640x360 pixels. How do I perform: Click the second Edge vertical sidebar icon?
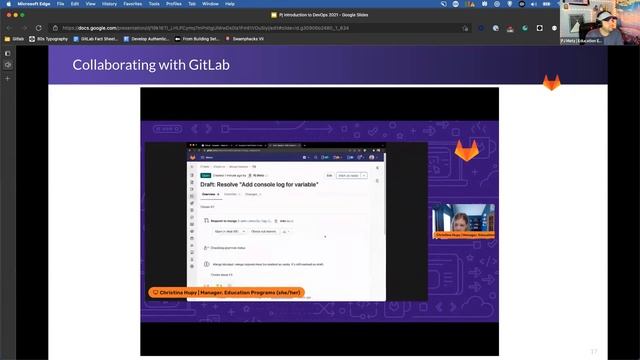point(8,65)
